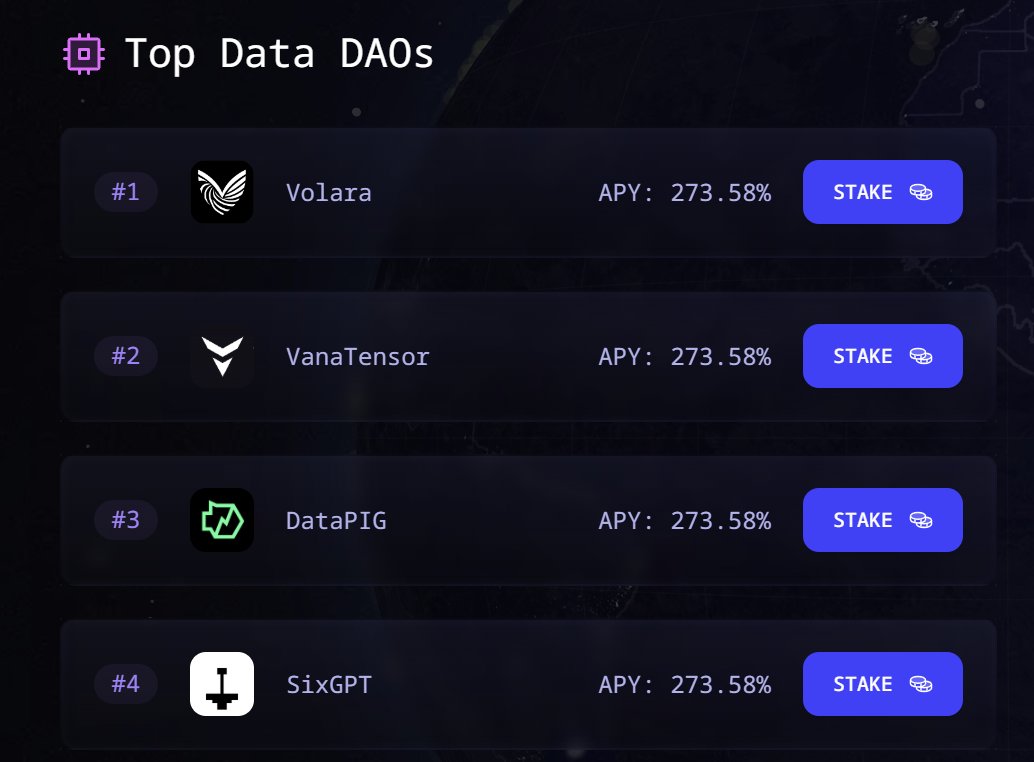Select the VanaTensor chevron logo

point(222,356)
